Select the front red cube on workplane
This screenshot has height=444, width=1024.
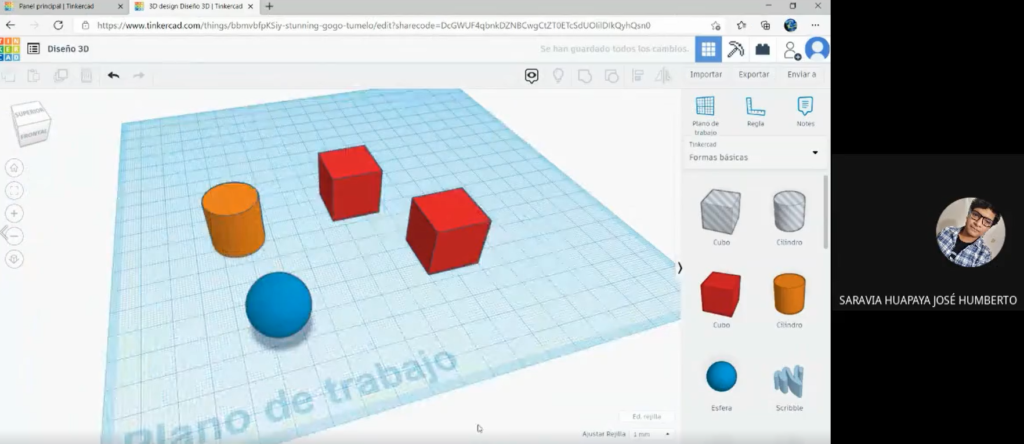pos(448,231)
